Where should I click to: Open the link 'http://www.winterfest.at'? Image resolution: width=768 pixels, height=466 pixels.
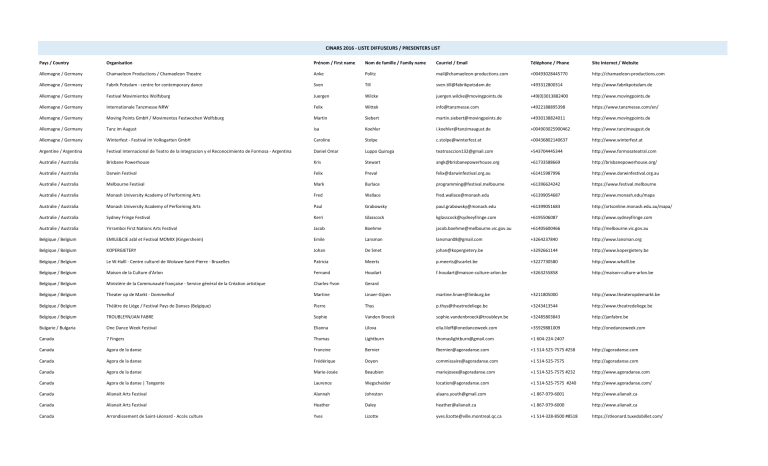[617, 140]
